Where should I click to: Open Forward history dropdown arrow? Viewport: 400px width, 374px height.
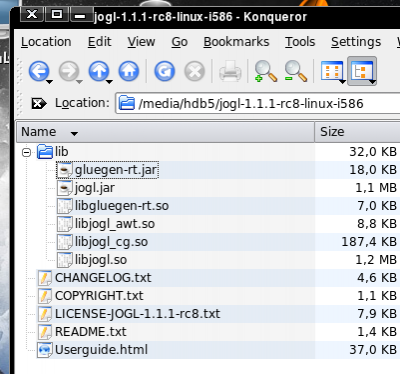pos(79,82)
